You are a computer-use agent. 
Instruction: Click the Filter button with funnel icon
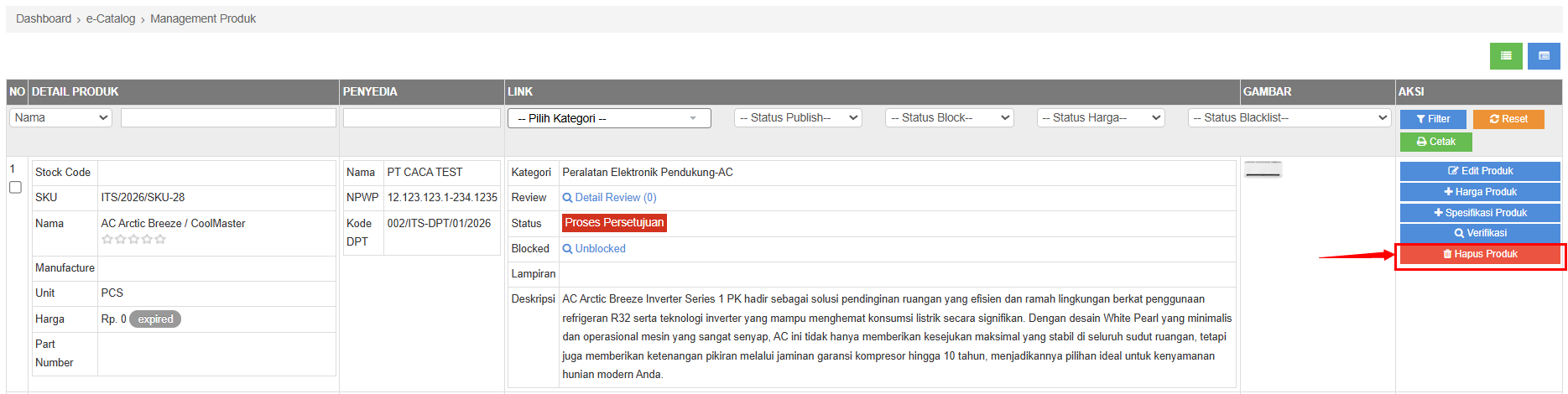click(x=1433, y=119)
